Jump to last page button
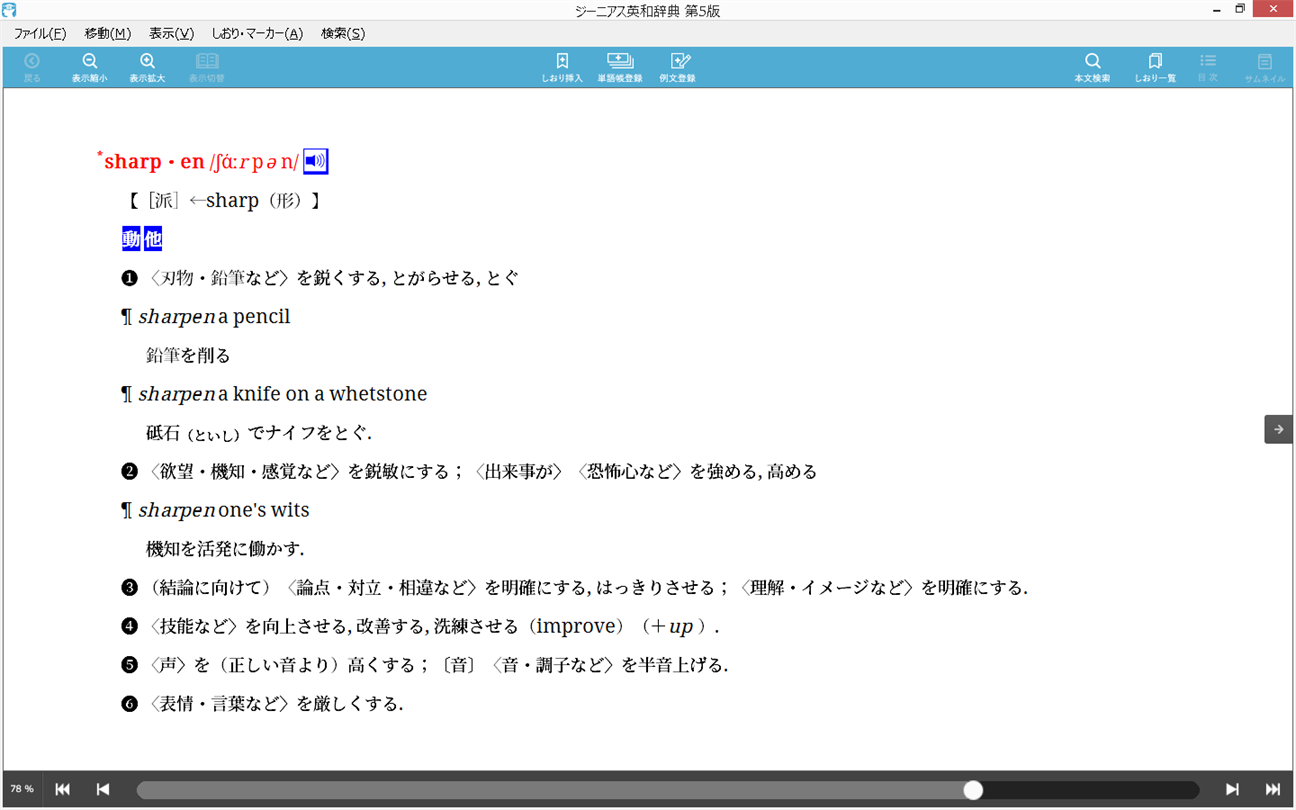 pyautogui.click(x=1273, y=789)
